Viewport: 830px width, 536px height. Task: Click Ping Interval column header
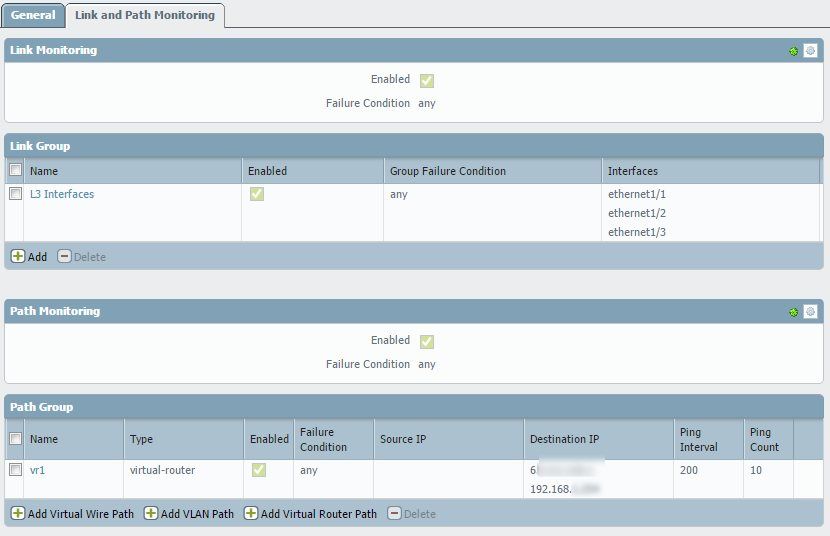pyautogui.click(x=709, y=439)
